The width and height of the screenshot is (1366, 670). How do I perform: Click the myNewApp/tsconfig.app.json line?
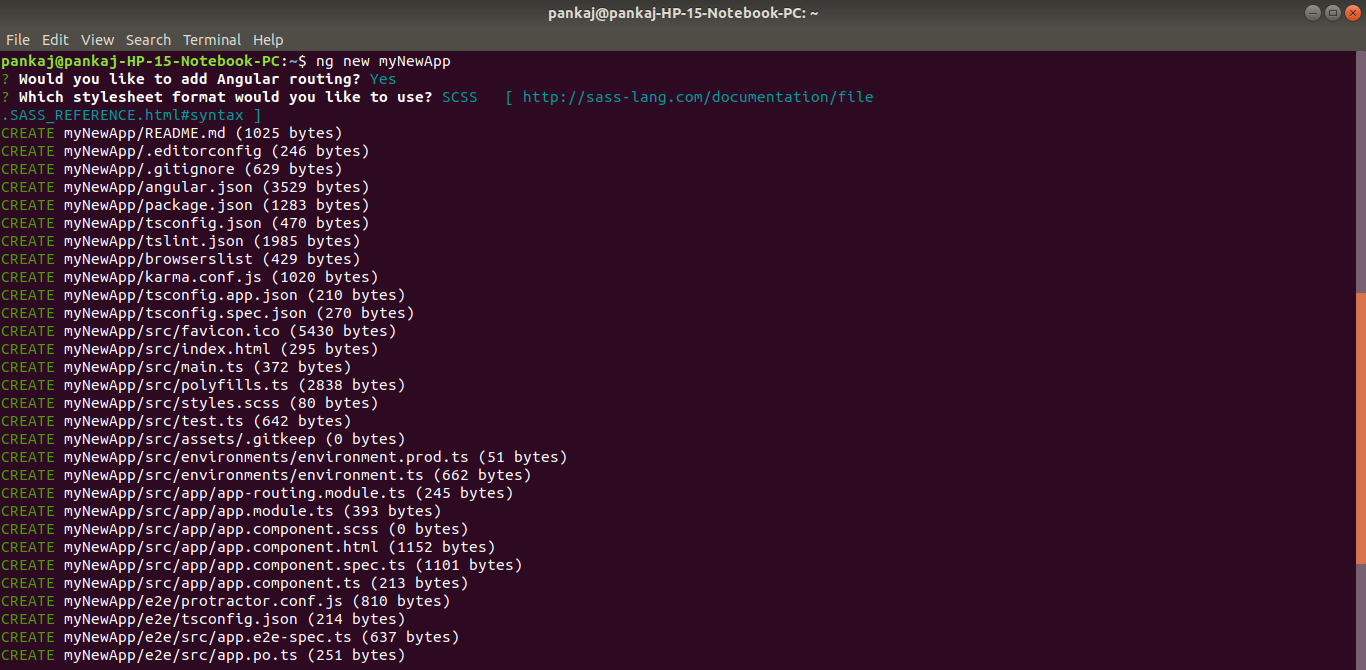203,295
